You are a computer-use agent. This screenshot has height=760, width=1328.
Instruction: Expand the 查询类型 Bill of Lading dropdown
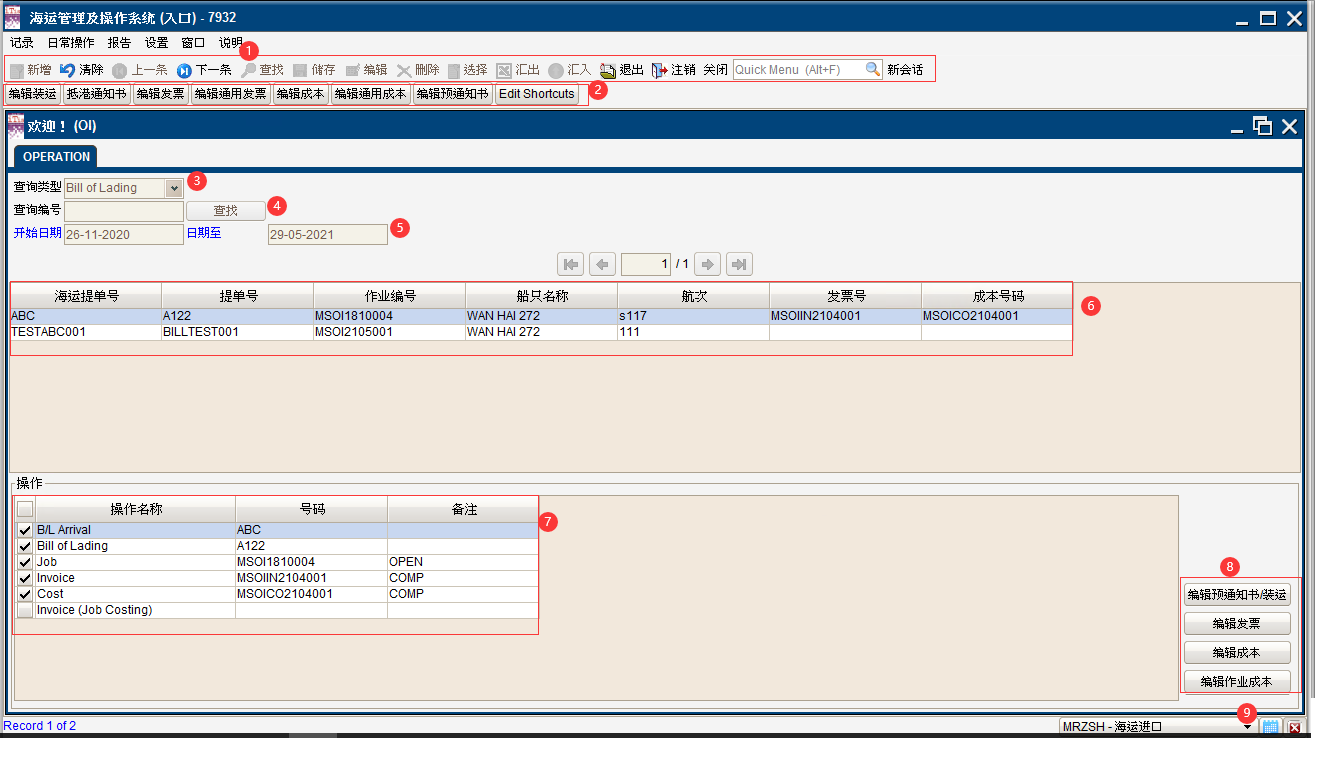(x=174, y=188)
